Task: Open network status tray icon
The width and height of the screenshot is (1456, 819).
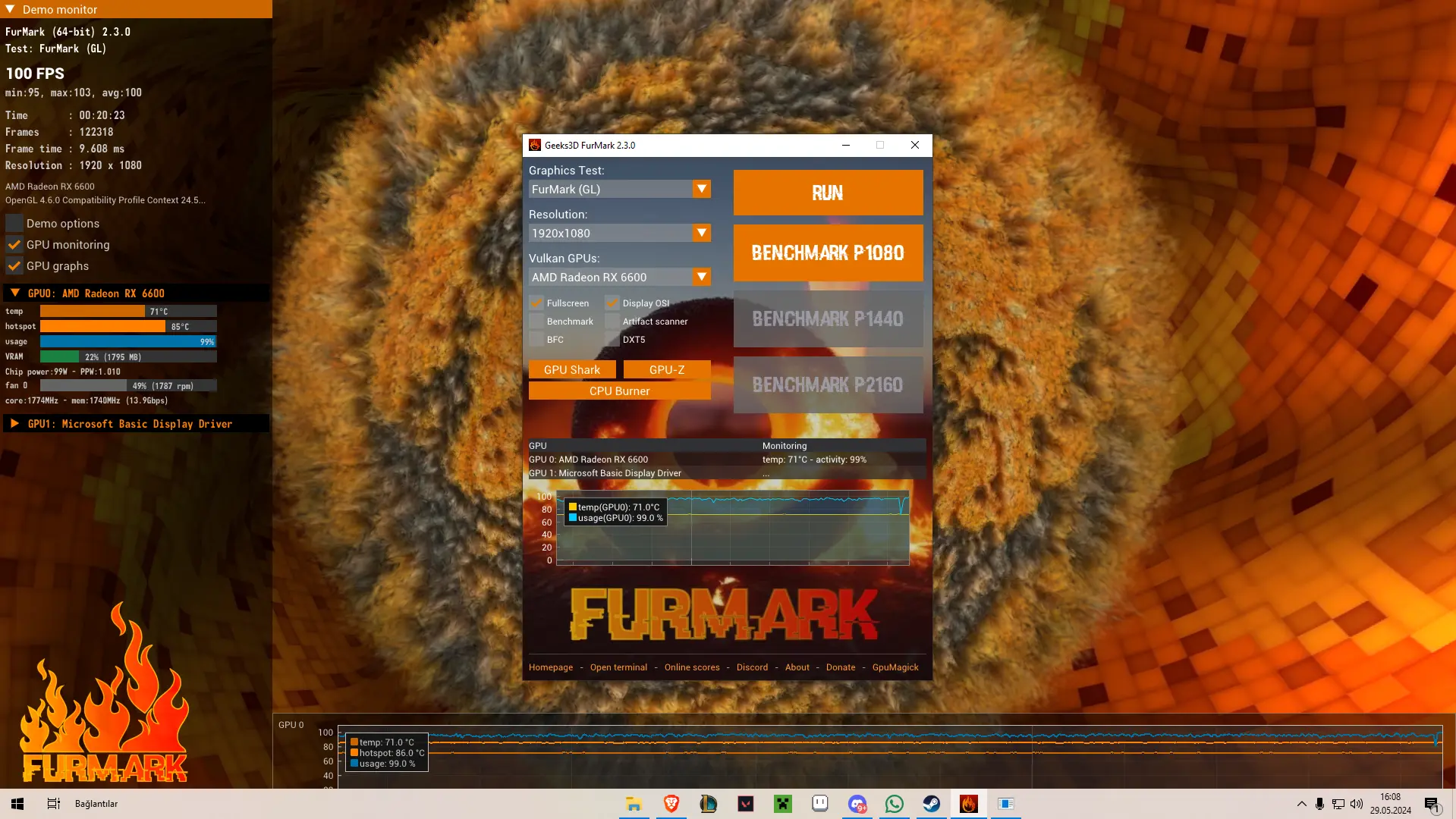Action: coord(1338,804)
